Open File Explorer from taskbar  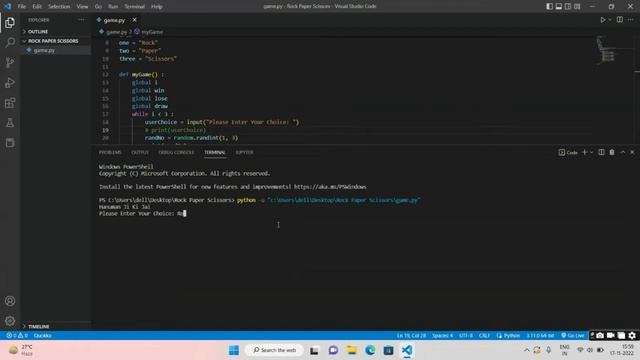[x=352, y=350]
